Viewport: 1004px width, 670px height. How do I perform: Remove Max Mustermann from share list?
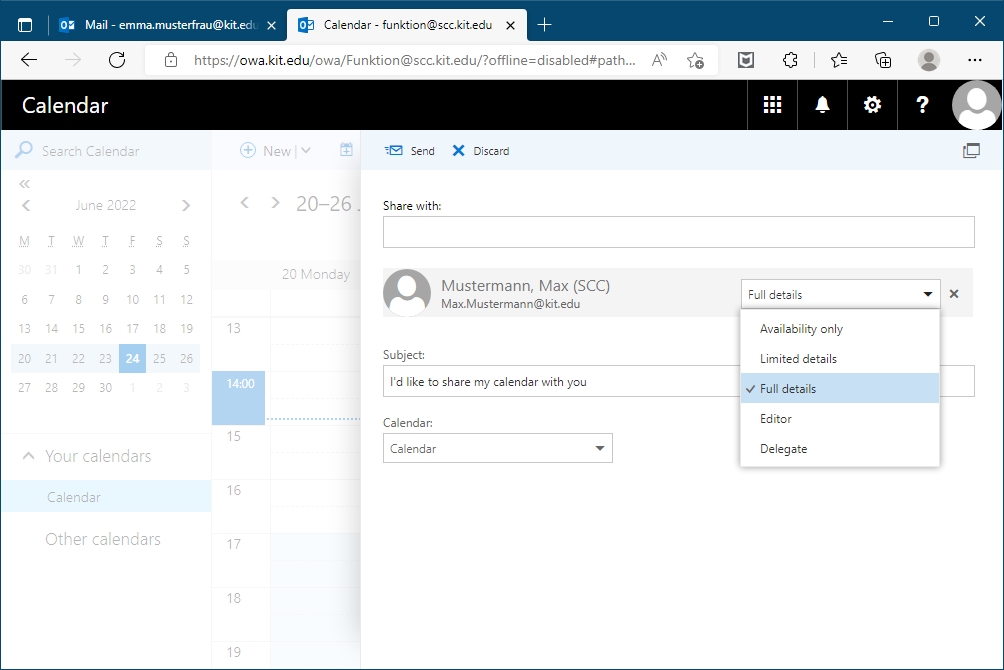[x=954, y=294]
